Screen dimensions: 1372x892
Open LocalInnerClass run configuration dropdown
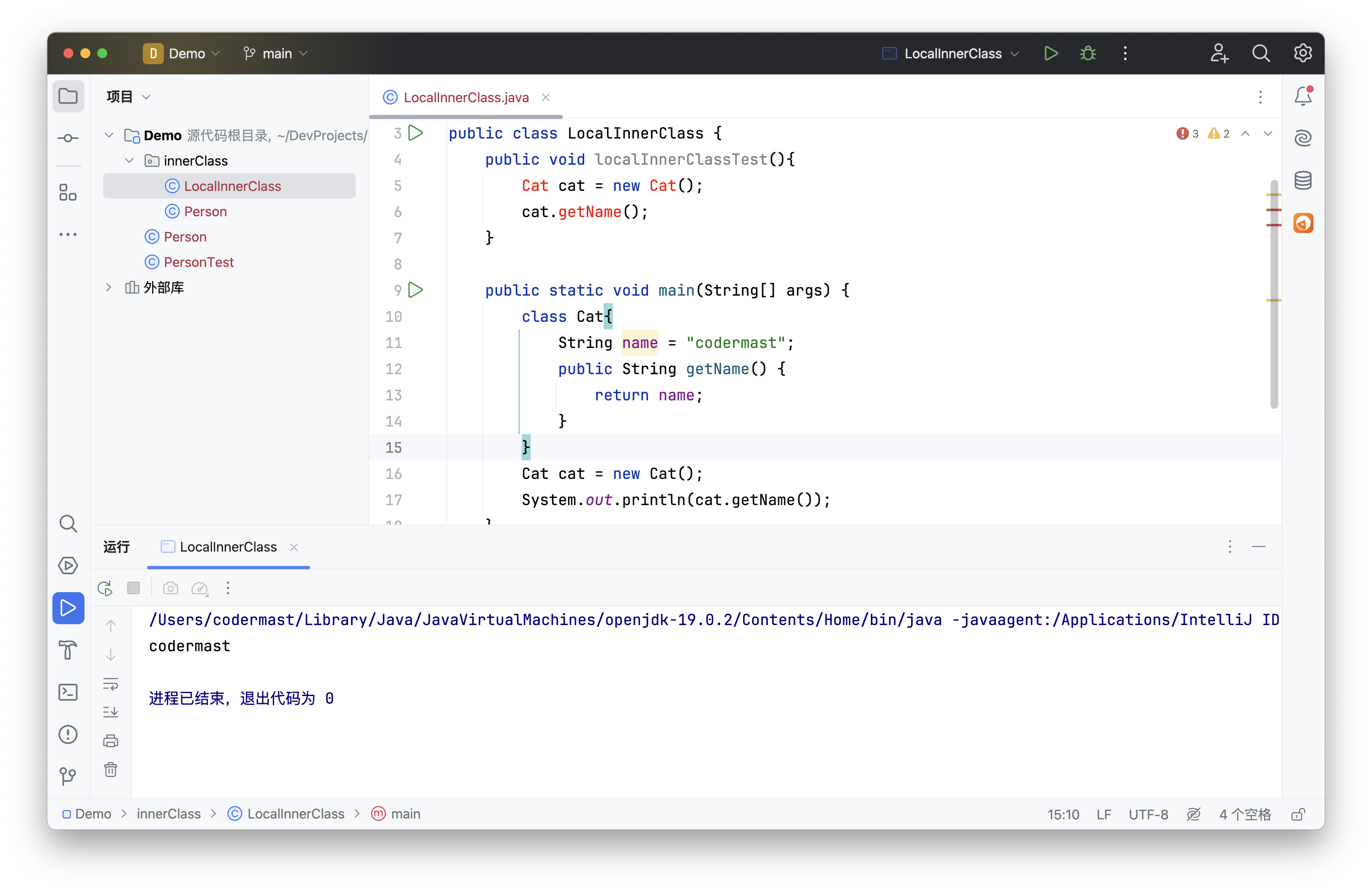pyautogui.click(x=951, y=54)
